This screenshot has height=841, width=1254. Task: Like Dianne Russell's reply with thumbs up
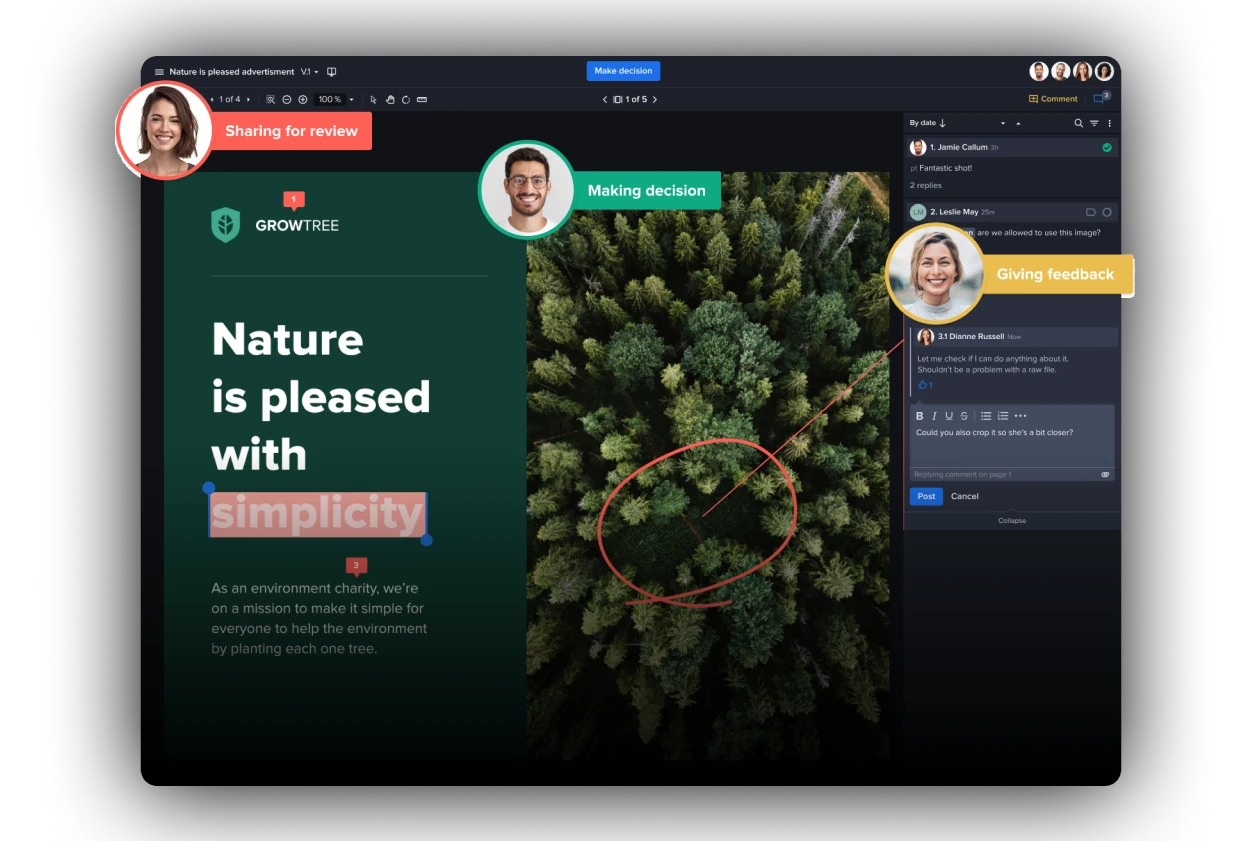click(922, 385)
